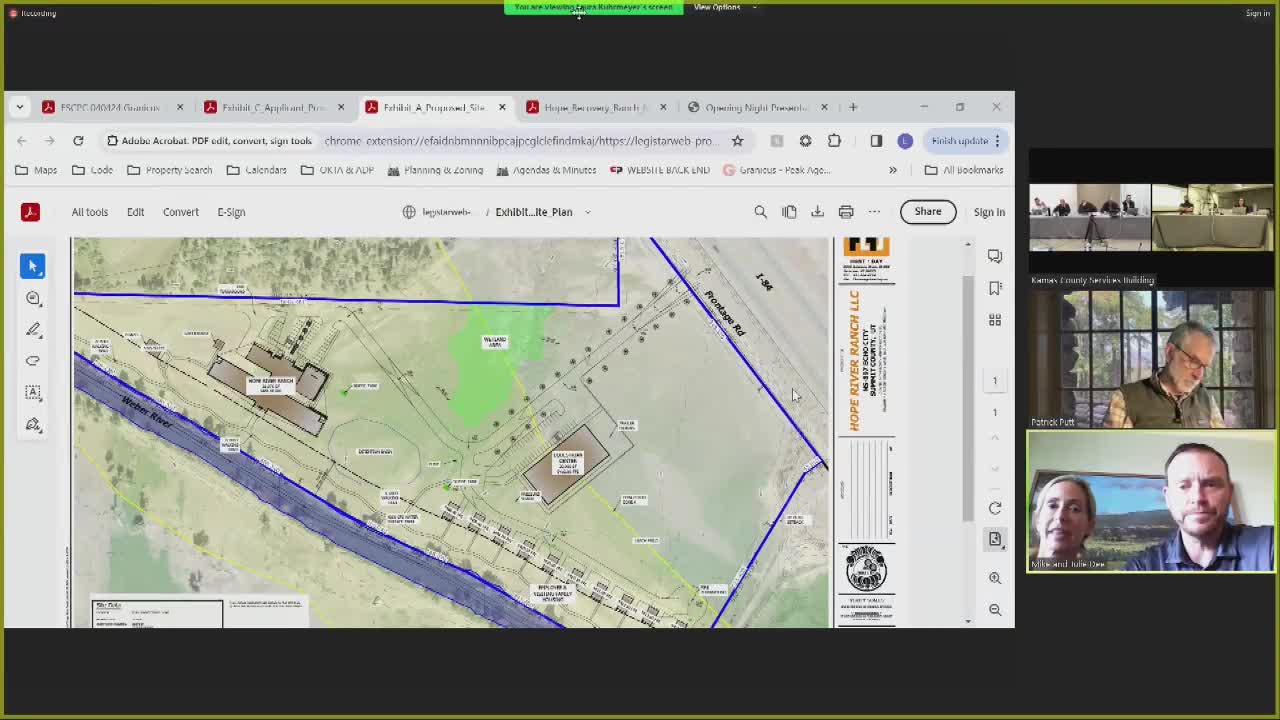Select the Exhibit A Proposed Site tab
The height and width of the screenshot is (720, 1280).
tap(435, 107)
